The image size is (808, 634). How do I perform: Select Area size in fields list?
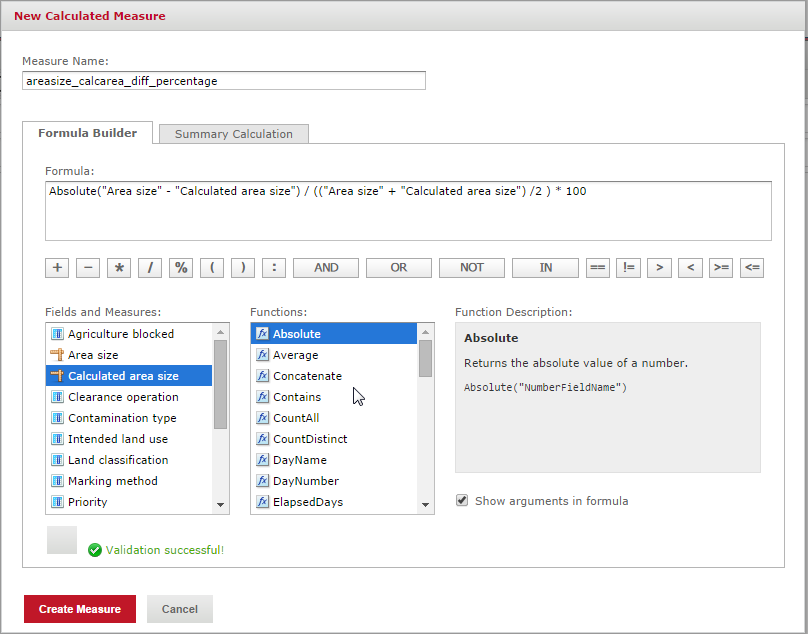pos(93,355)
